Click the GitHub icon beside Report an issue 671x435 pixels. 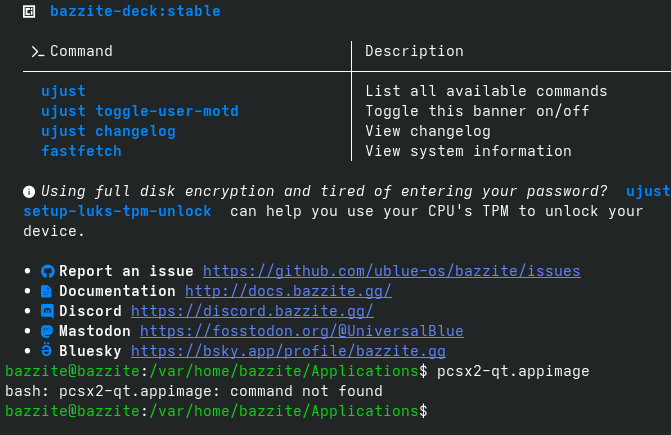click(x=46, y=271)
